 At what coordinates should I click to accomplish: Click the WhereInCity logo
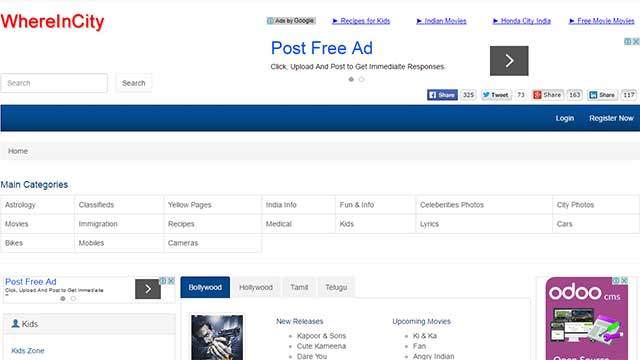[52, 22]
